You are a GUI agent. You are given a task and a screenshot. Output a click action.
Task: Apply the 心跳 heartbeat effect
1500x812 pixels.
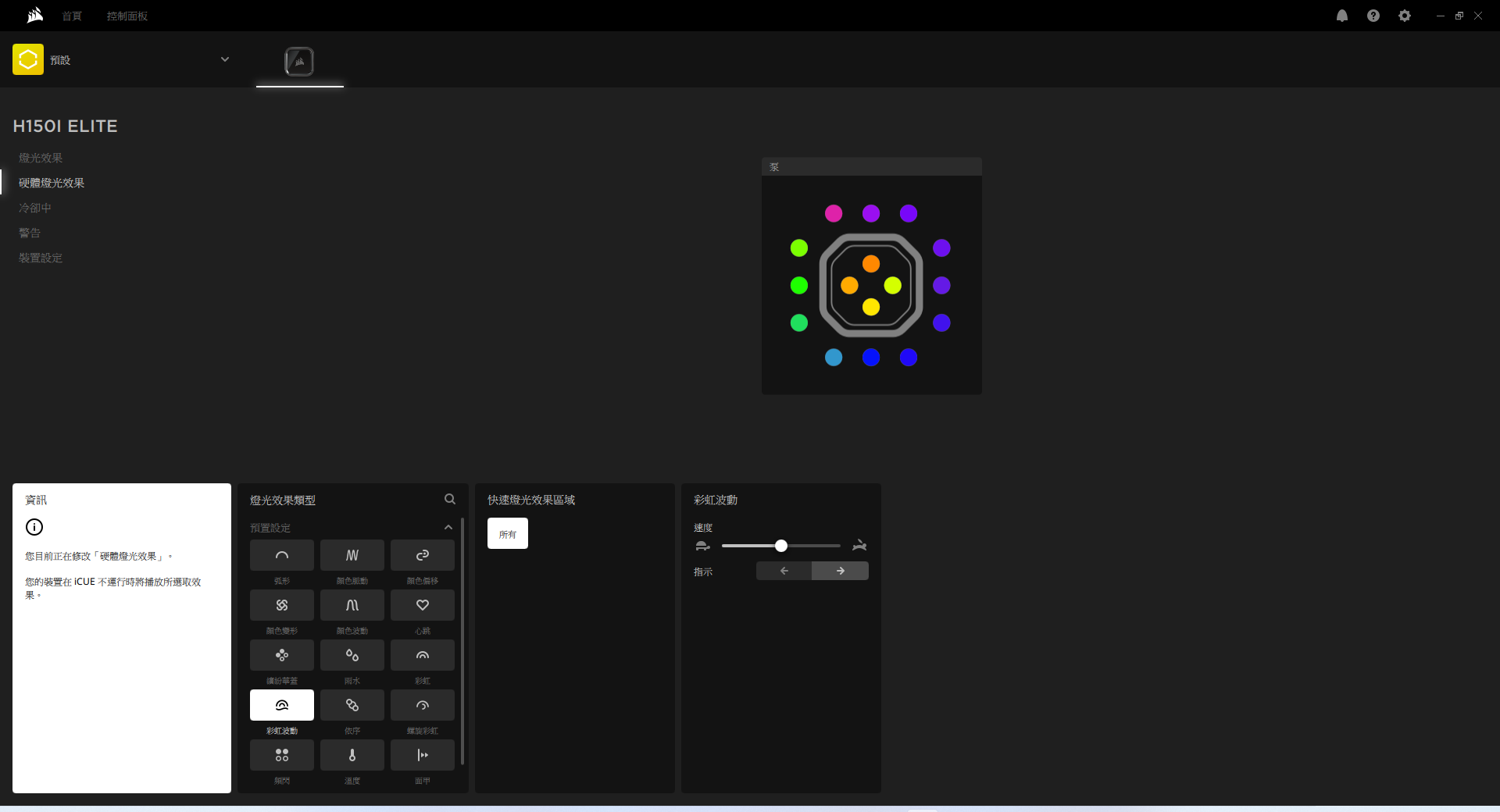(x=422, y=605)
